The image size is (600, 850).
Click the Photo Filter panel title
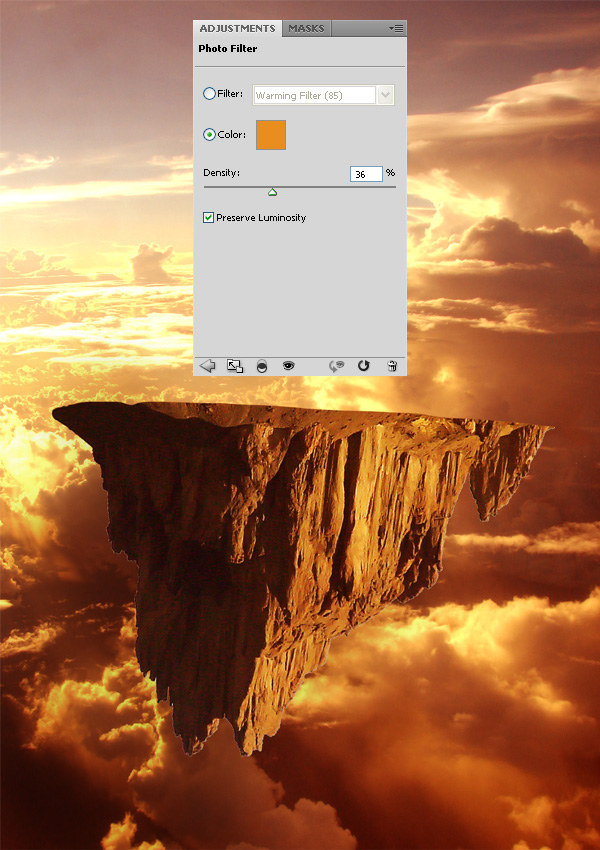tap(228, 49)
